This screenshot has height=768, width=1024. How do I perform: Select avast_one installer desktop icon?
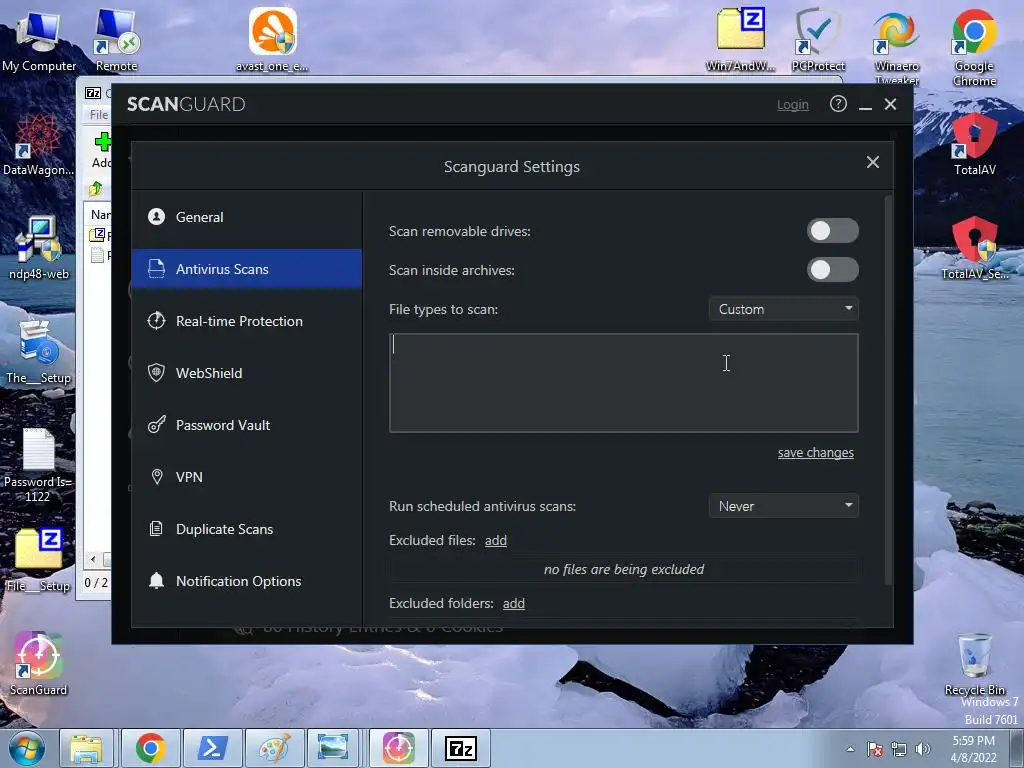tap(272, 40)
